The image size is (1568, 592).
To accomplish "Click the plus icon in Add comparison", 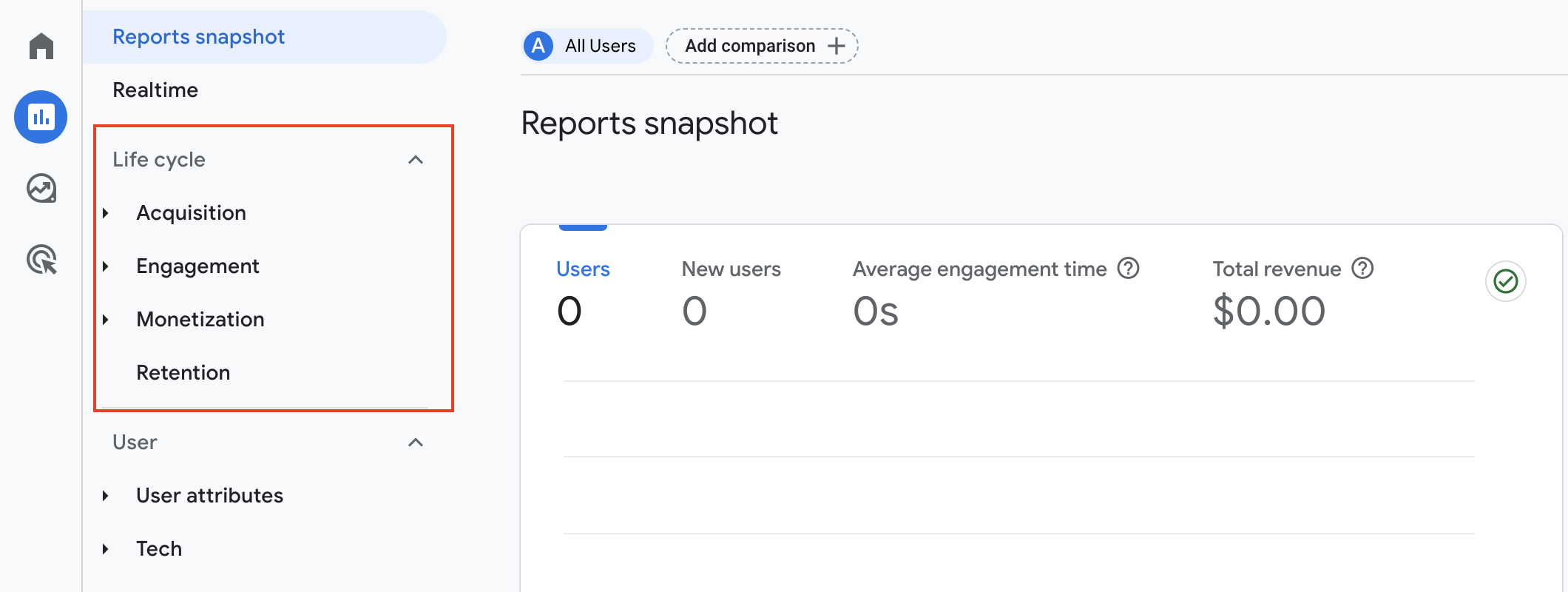I will pos(837,46).
